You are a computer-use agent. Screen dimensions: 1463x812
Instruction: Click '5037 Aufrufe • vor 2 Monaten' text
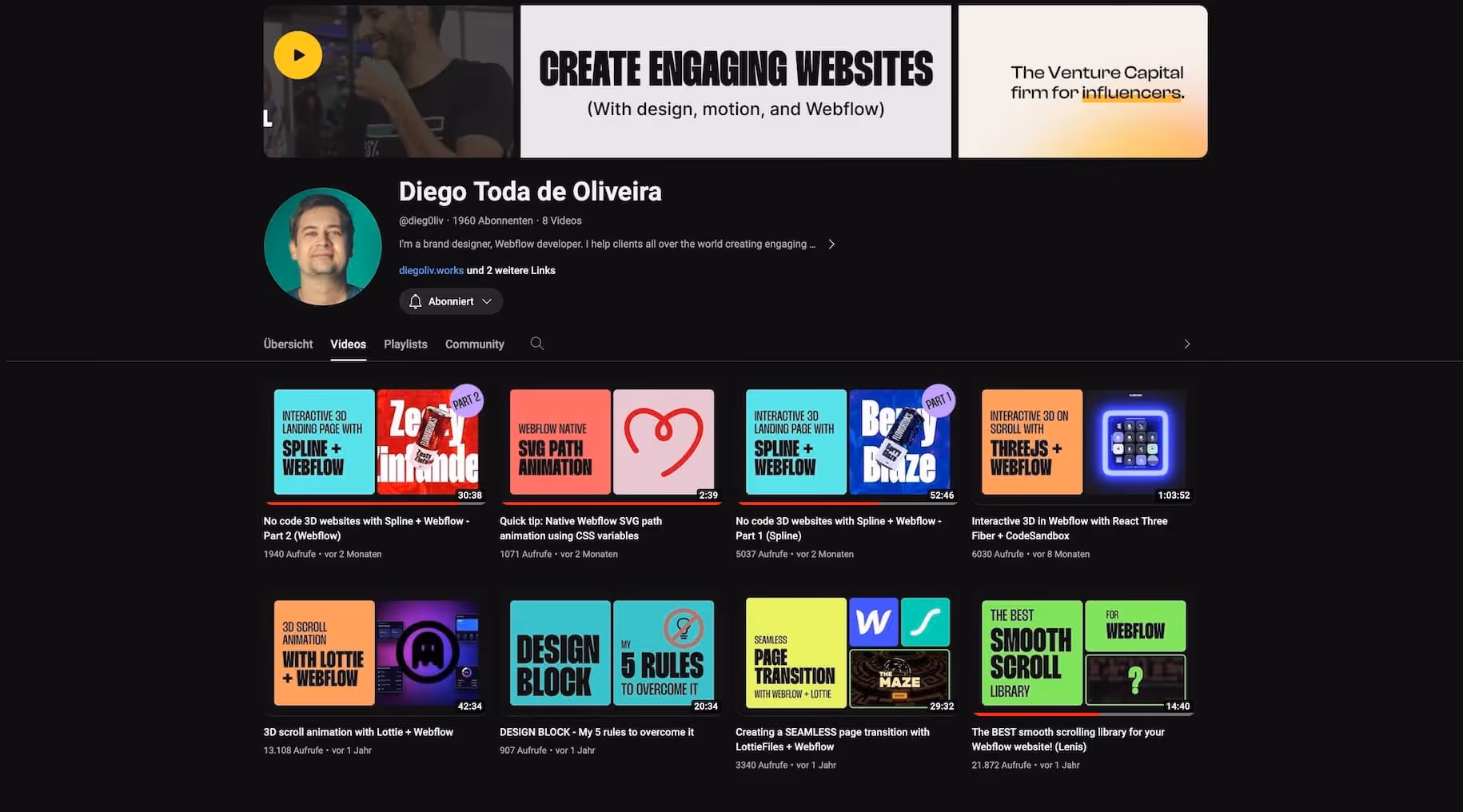click(795, 555)
